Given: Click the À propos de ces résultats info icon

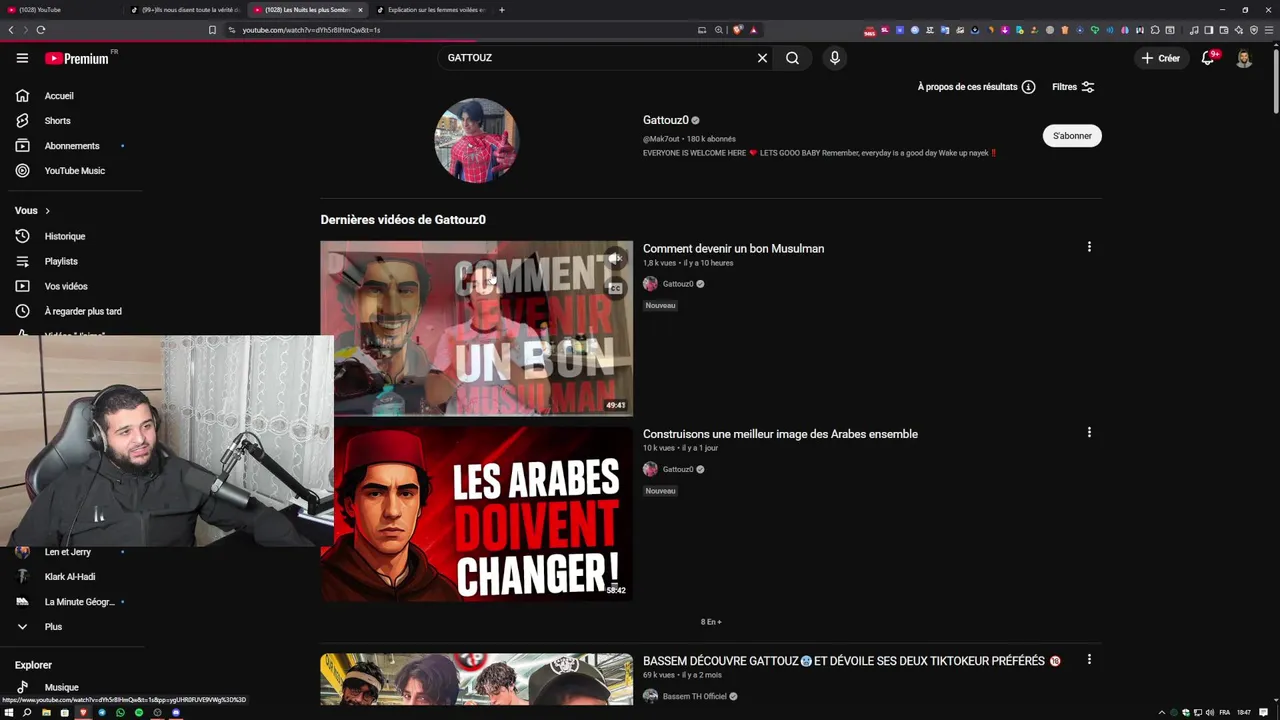Looking at the screenshot, I should click(1028, 87).
